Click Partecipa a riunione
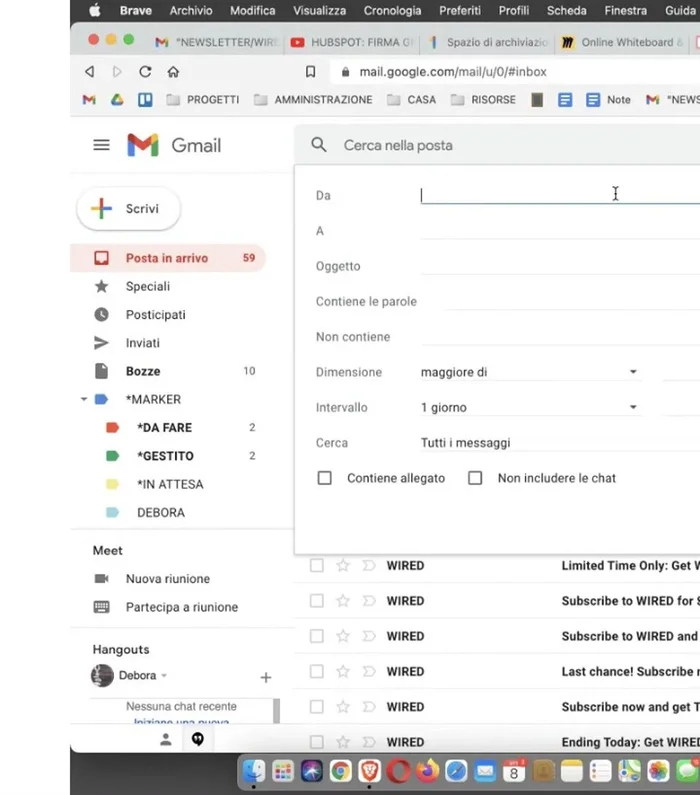 pyautogui.click(x=181, y=607)
